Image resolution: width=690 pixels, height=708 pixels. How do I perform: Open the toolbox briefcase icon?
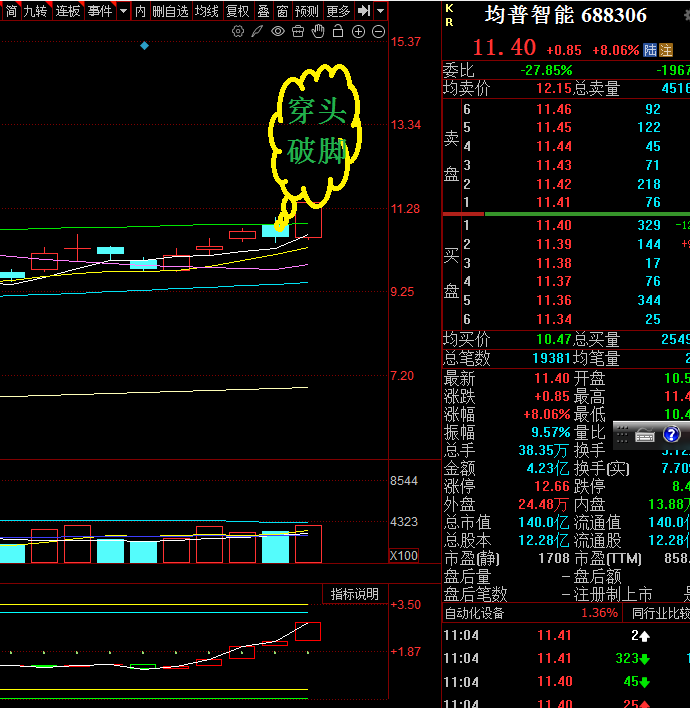[x=298, y=31]
